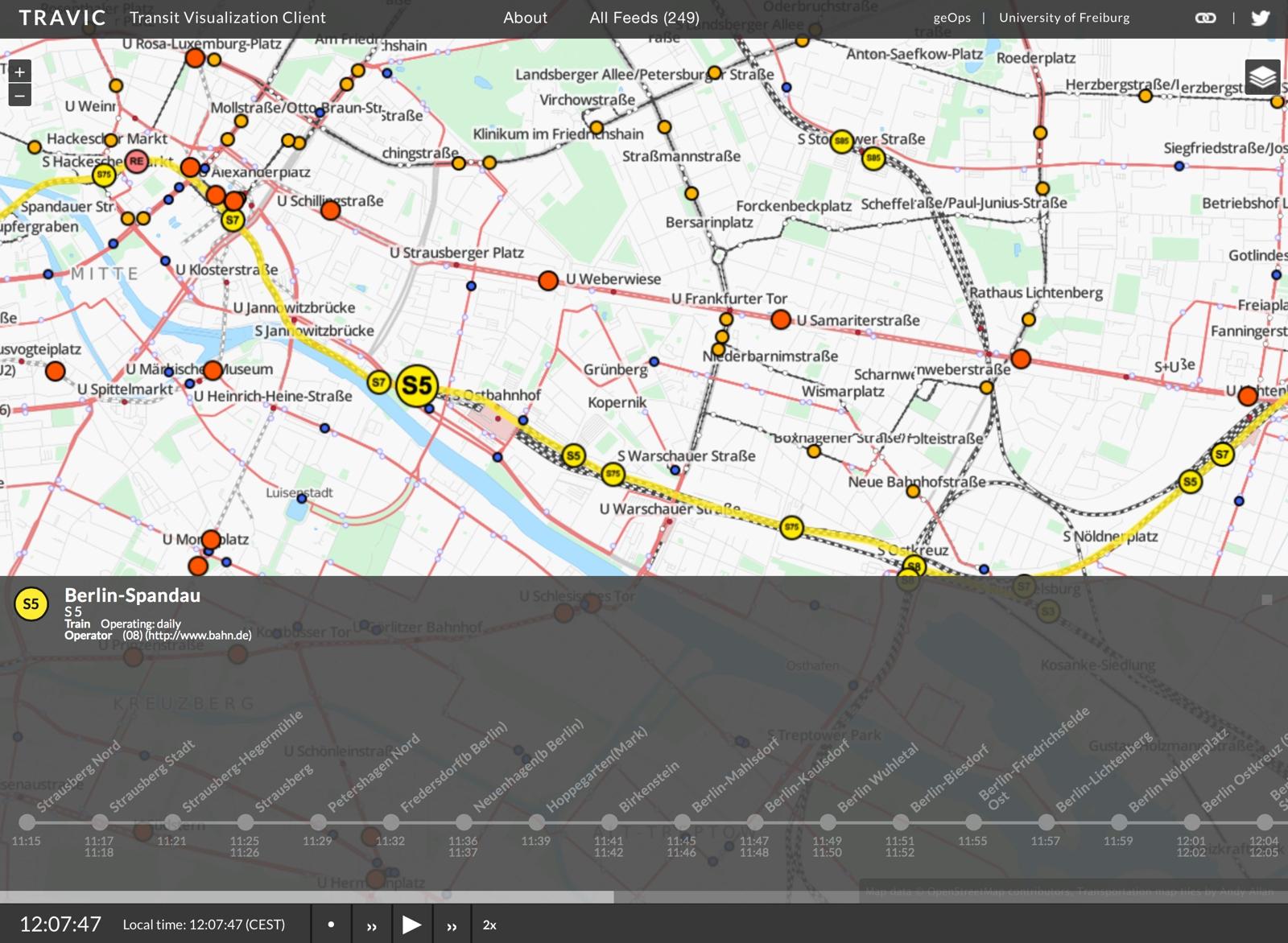Select Berlin-Biesdorf stop on timeline
1288x943 pixels.
[x=900, y=822]
